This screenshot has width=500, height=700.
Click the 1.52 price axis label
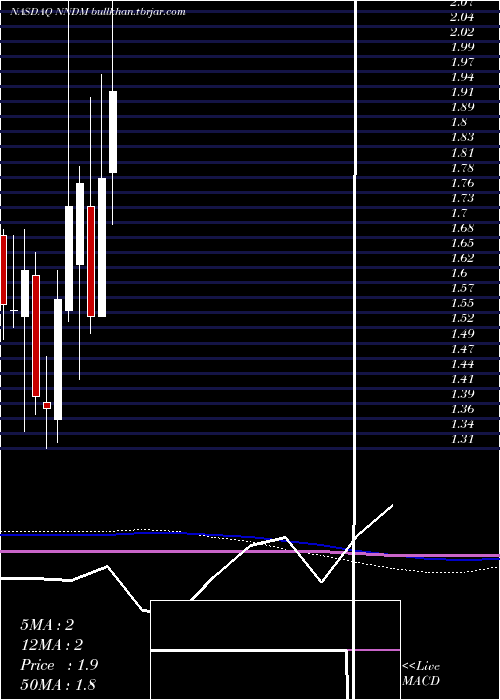click(x=462, y=318)
